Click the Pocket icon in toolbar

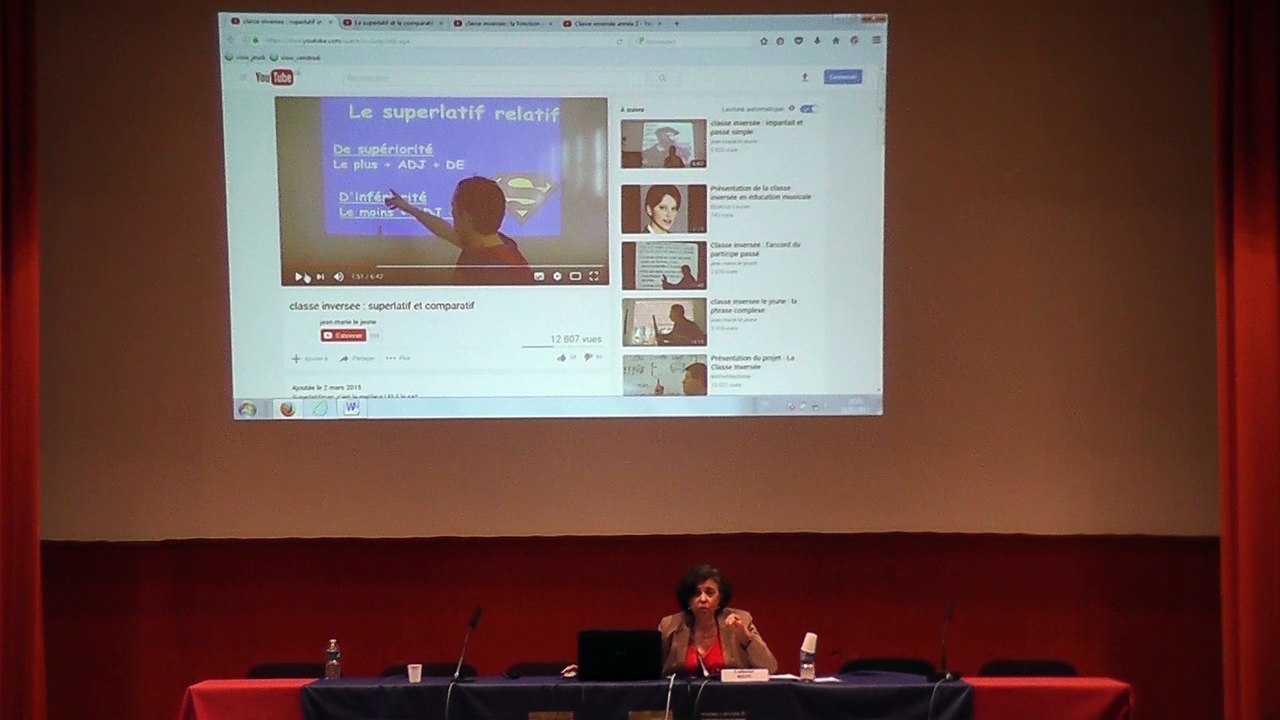(x=798, y=40)
